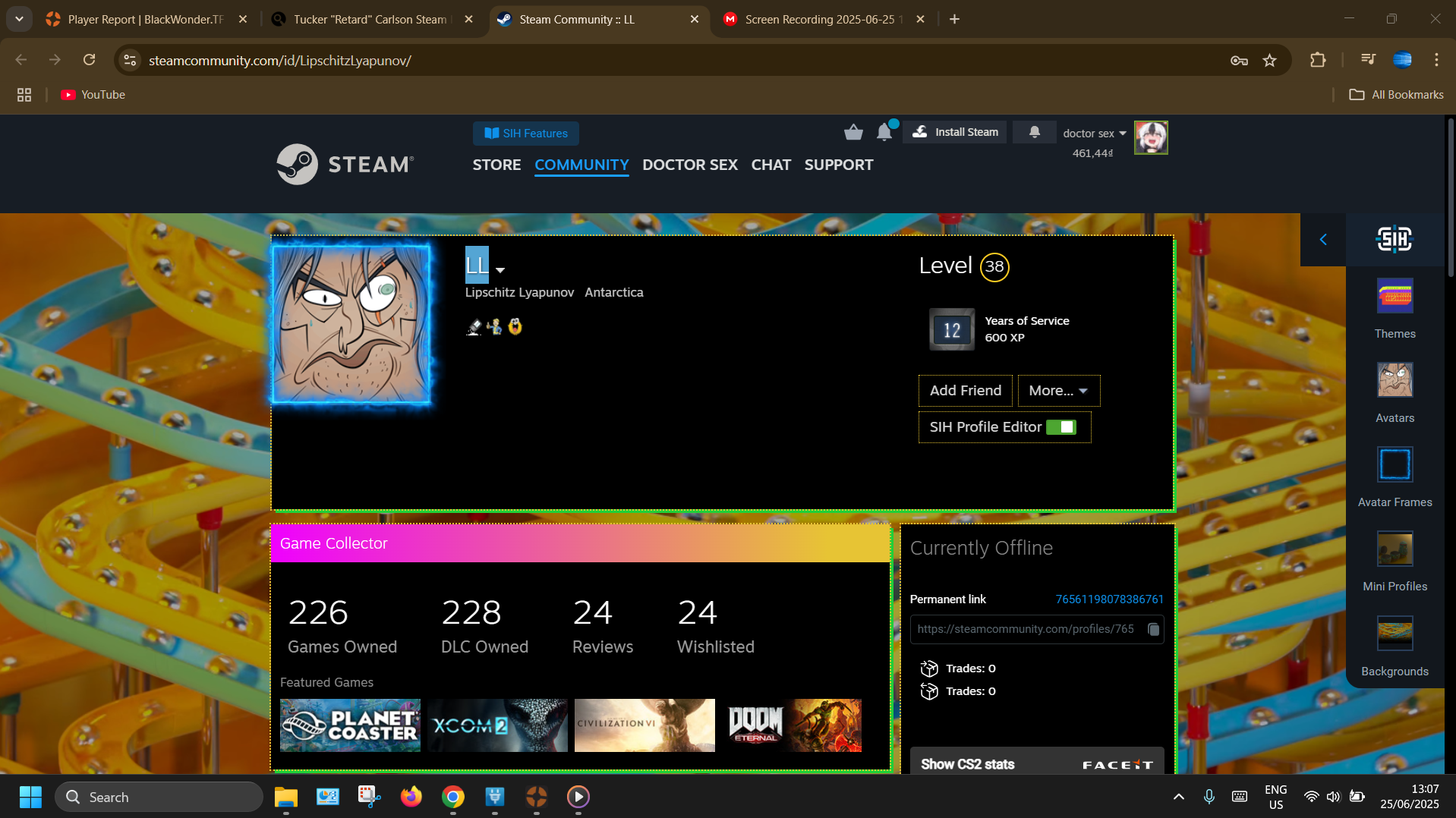Open a new browser tab
This screenshot has height=818, width=1456.
click(954, 19)
